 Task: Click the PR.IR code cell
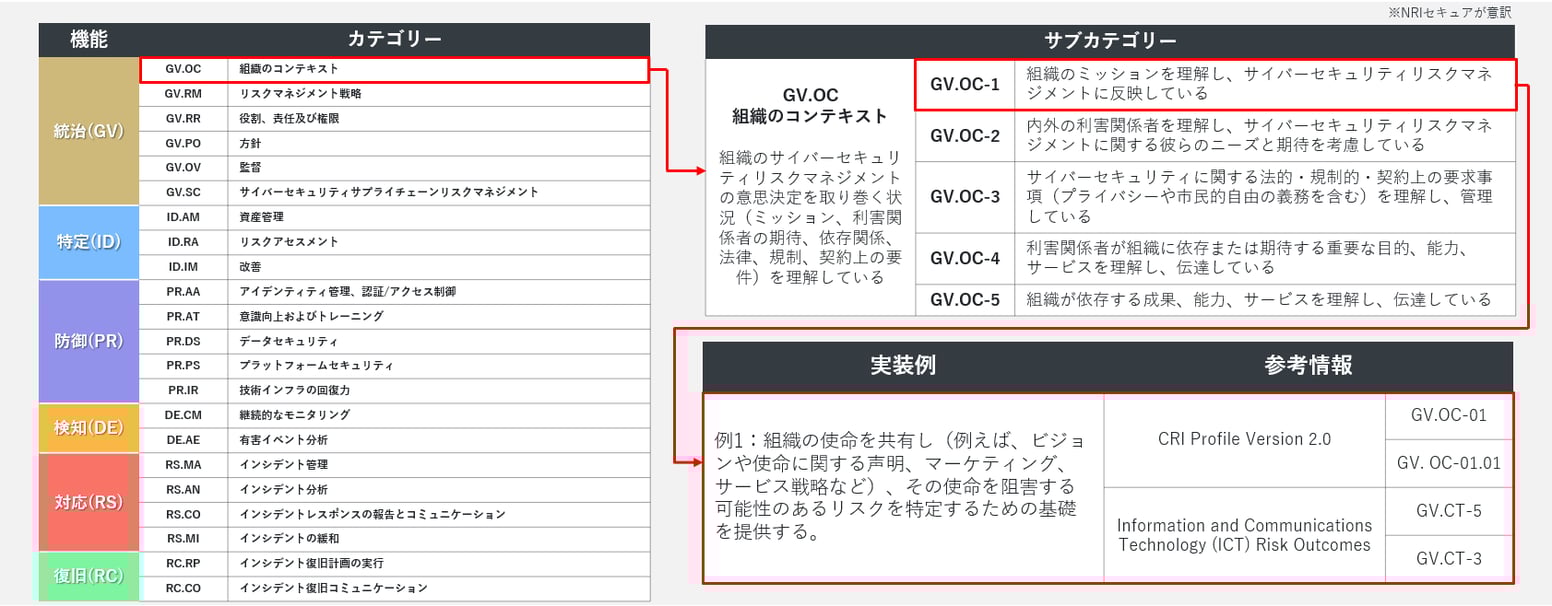pos(184,390)
